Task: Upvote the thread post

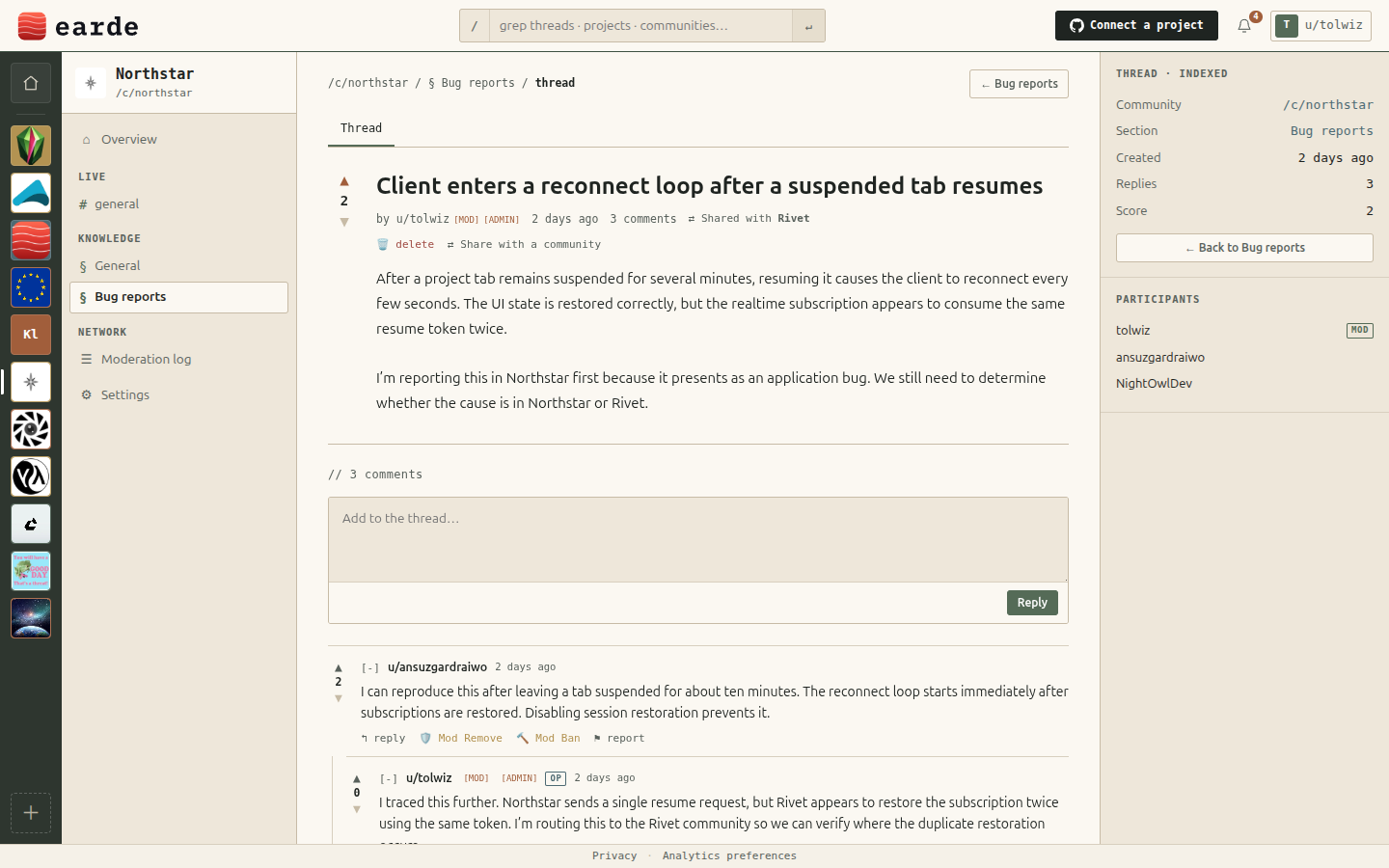Action: pyautogui.click(x=344, y=181)
